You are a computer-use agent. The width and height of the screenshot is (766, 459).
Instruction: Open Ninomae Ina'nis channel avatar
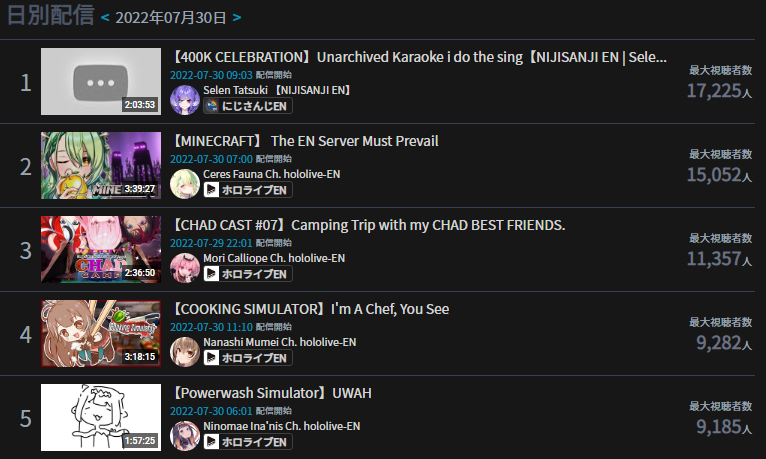185,436
